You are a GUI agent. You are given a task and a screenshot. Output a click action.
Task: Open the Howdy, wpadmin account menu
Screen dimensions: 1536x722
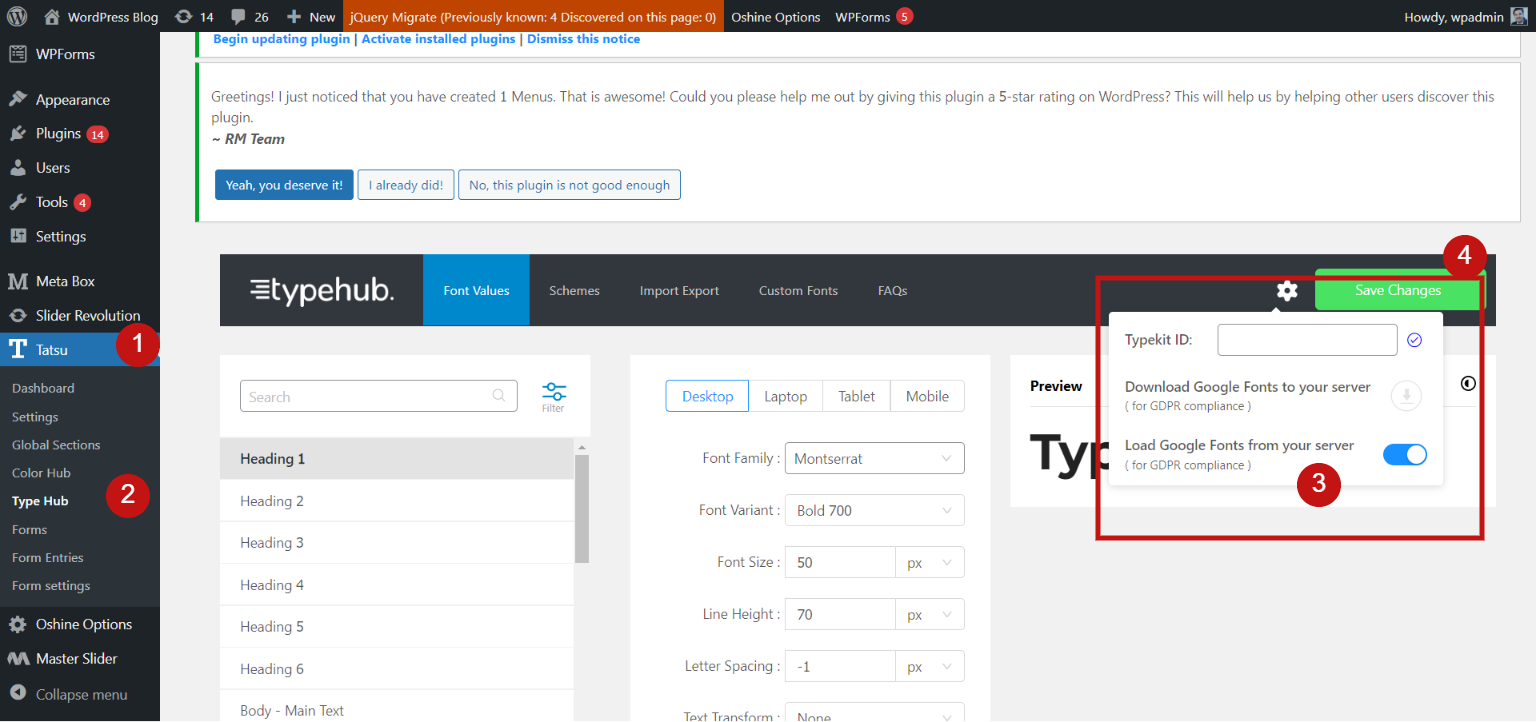[1466, 16]
